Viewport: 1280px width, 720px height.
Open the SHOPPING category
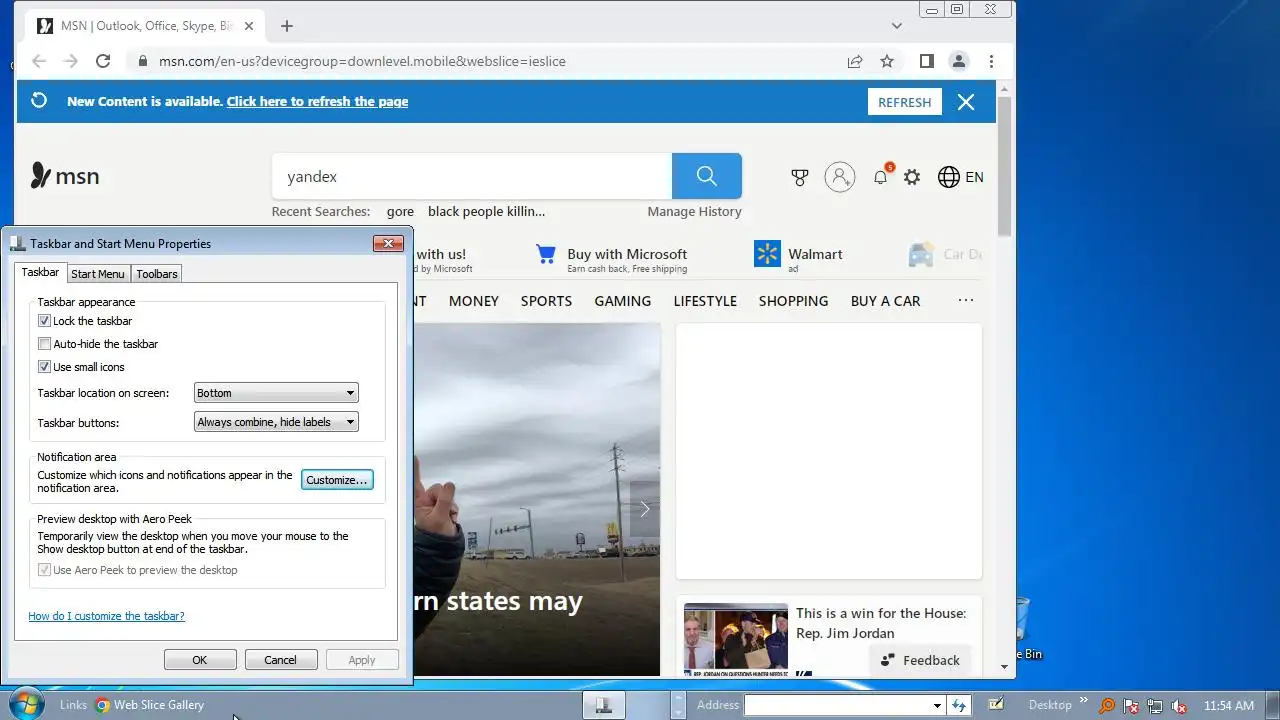pos(793,301)
